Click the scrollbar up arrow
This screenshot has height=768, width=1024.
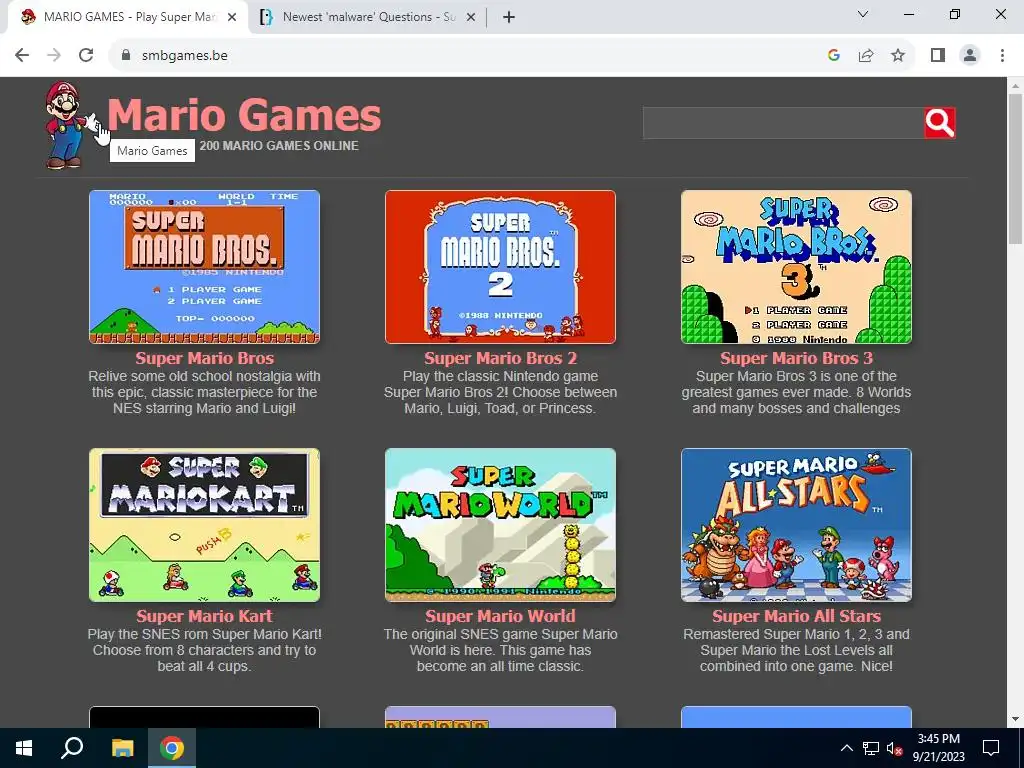[1015, 86]
